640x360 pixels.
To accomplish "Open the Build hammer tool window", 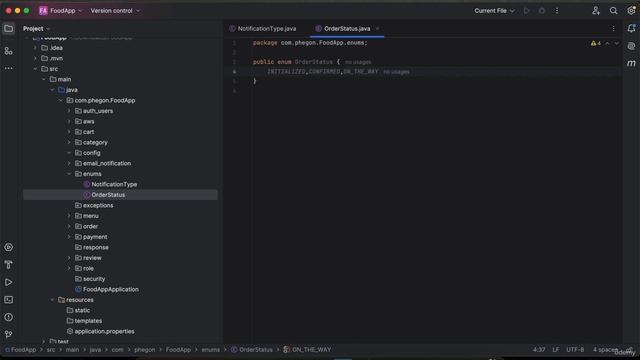I will click(9, 265).
